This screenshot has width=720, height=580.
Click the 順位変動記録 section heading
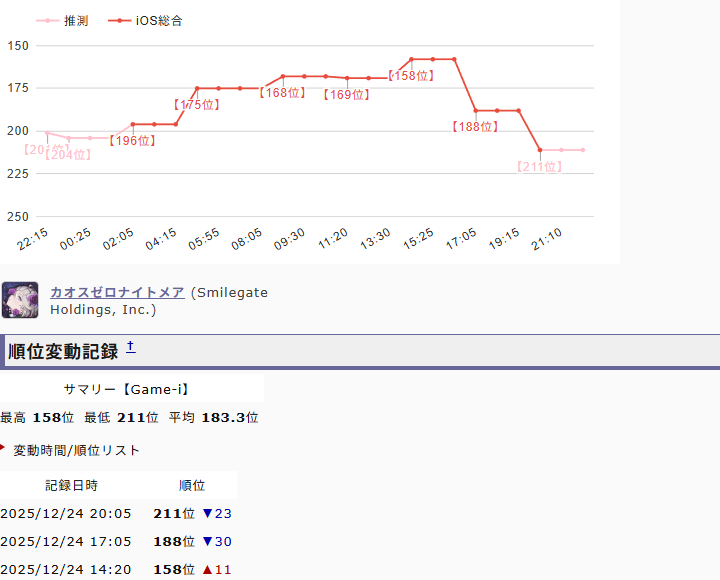coord(63,351)
